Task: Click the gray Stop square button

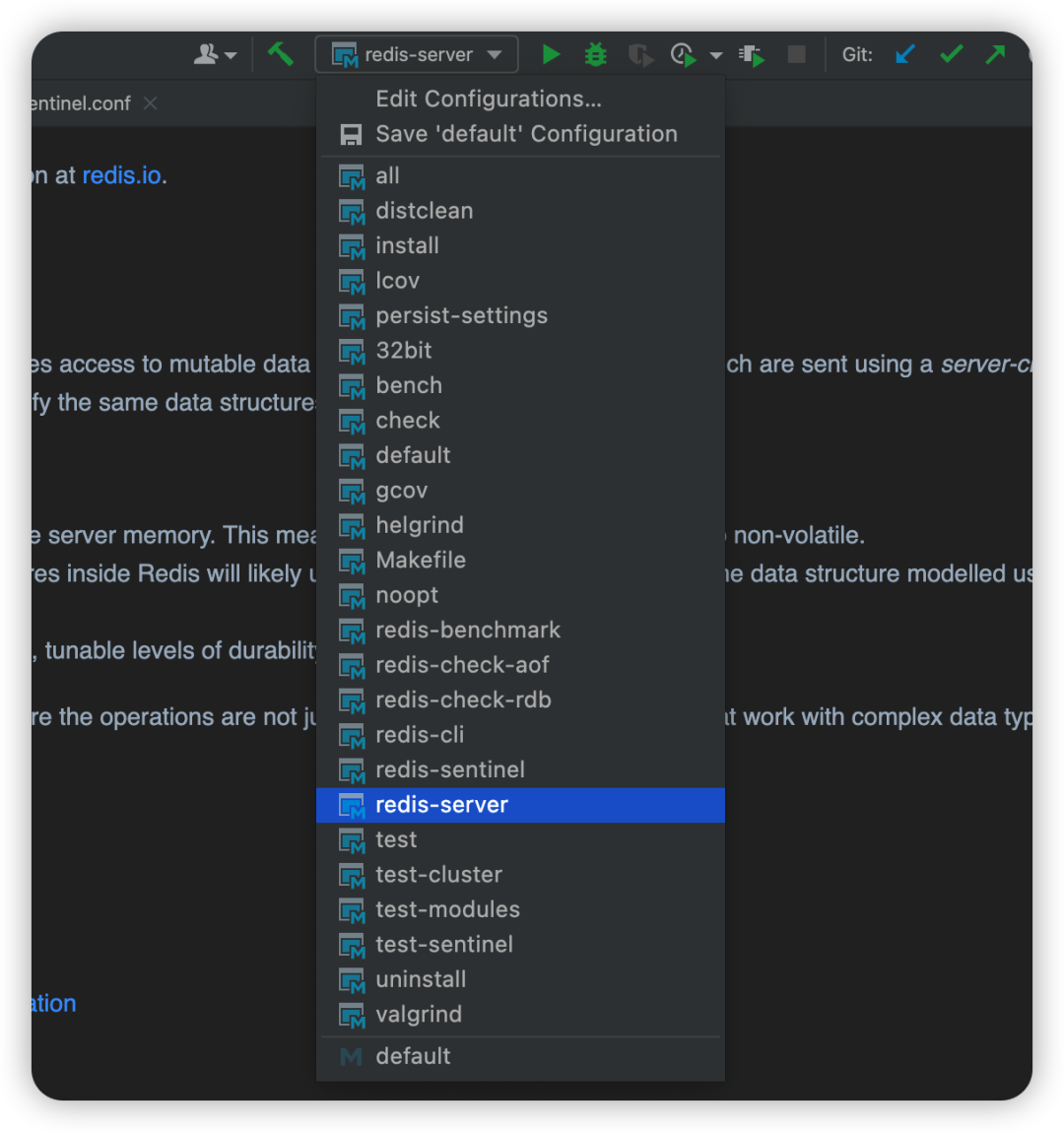Action: (x=796, y=54)
